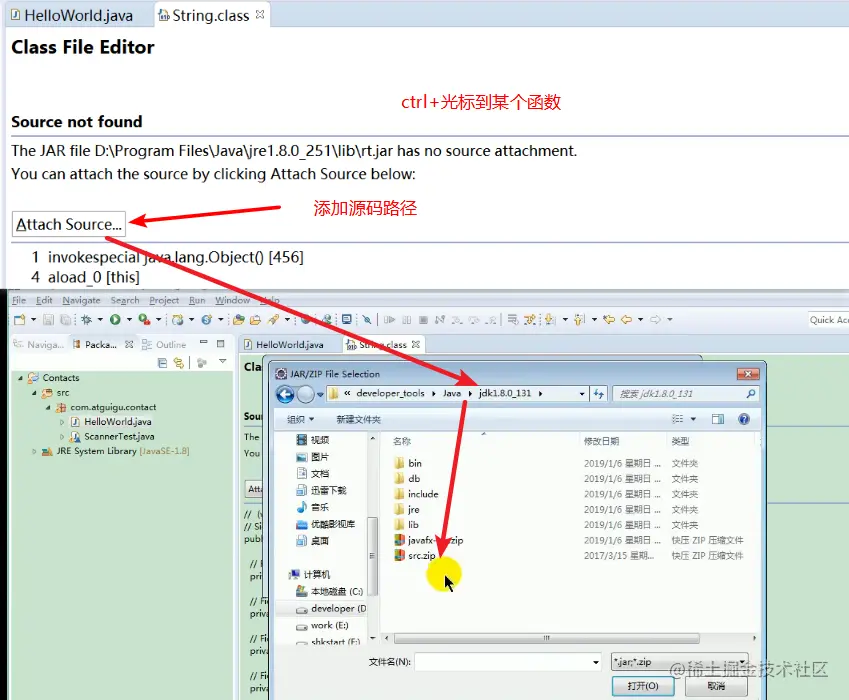The width and height of the screenshot is (849, 700).
Task: Expand the HelloWorld.java tree node
Action: [x=62, y=422]
